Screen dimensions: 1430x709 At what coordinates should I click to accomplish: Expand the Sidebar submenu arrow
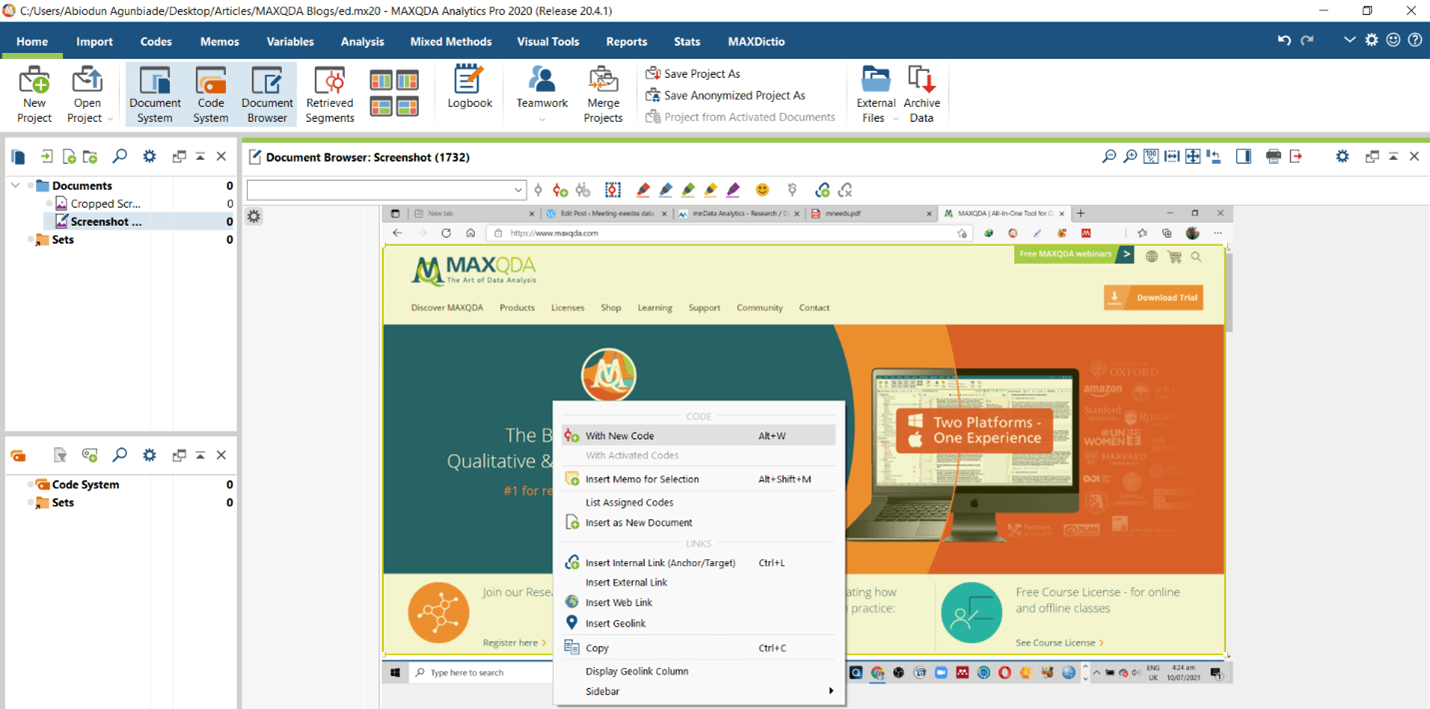831,691
